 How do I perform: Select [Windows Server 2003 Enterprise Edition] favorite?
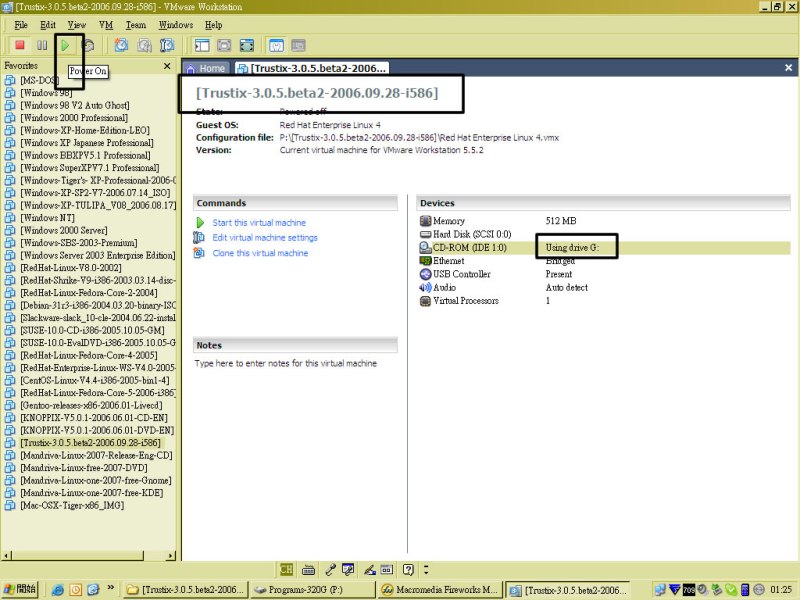click(97, 255)
